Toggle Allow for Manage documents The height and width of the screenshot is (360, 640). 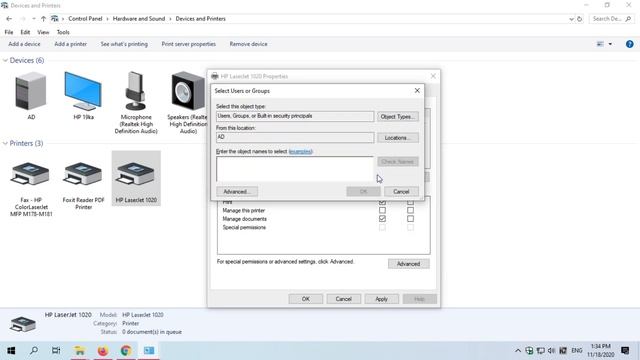pyautogui.click(x=382, y=219)
